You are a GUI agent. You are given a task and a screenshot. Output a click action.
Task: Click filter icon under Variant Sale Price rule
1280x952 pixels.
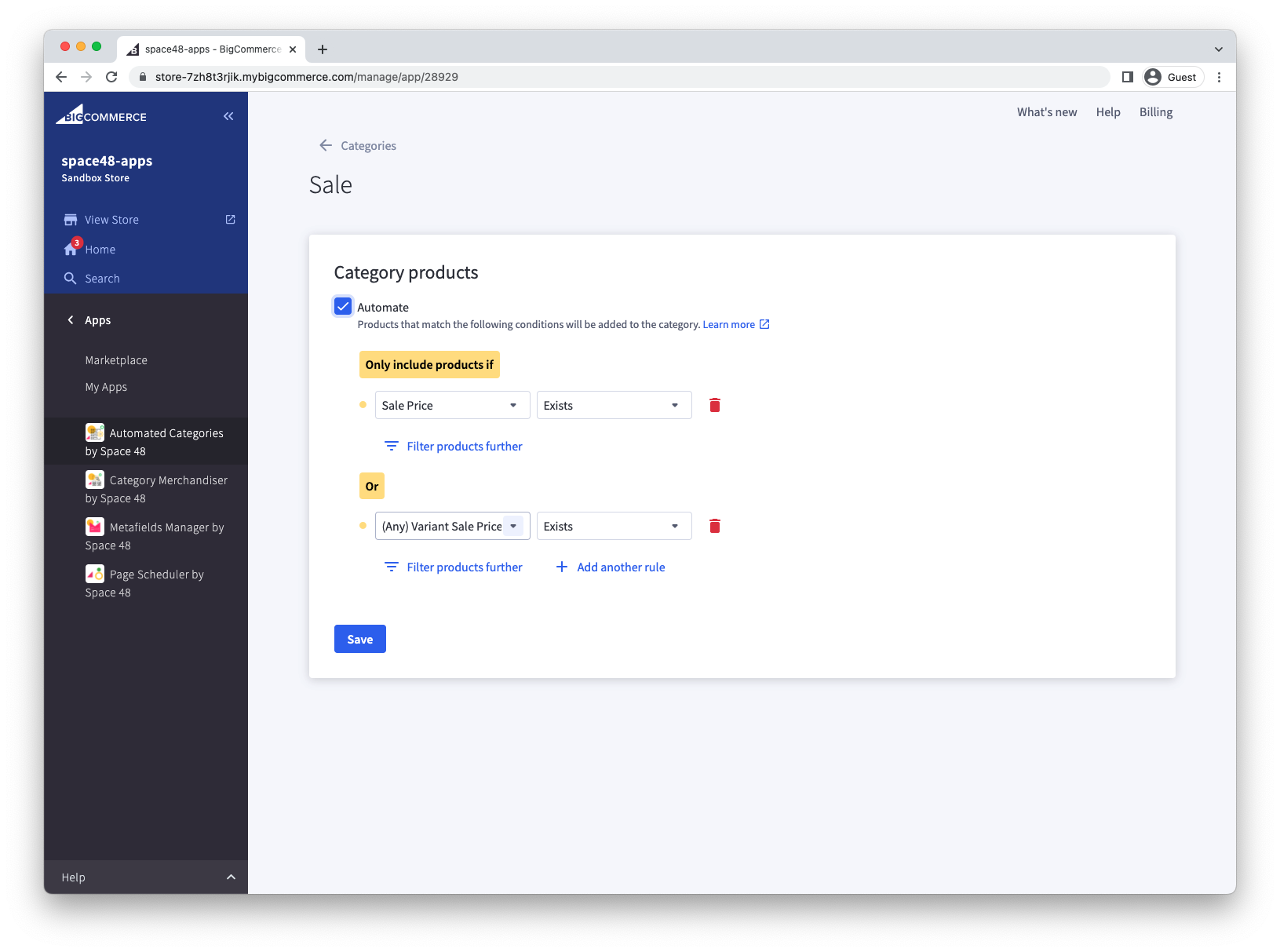(x=391, y=567)
